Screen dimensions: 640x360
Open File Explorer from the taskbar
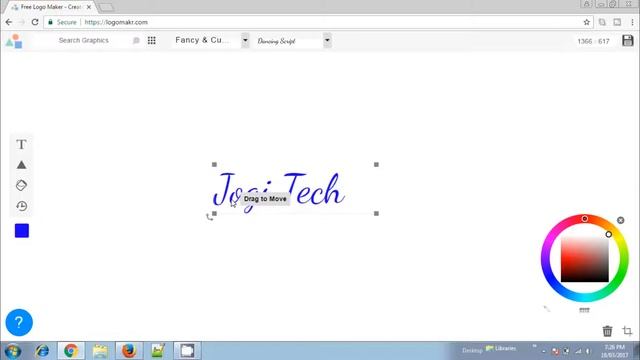point(100,351)
